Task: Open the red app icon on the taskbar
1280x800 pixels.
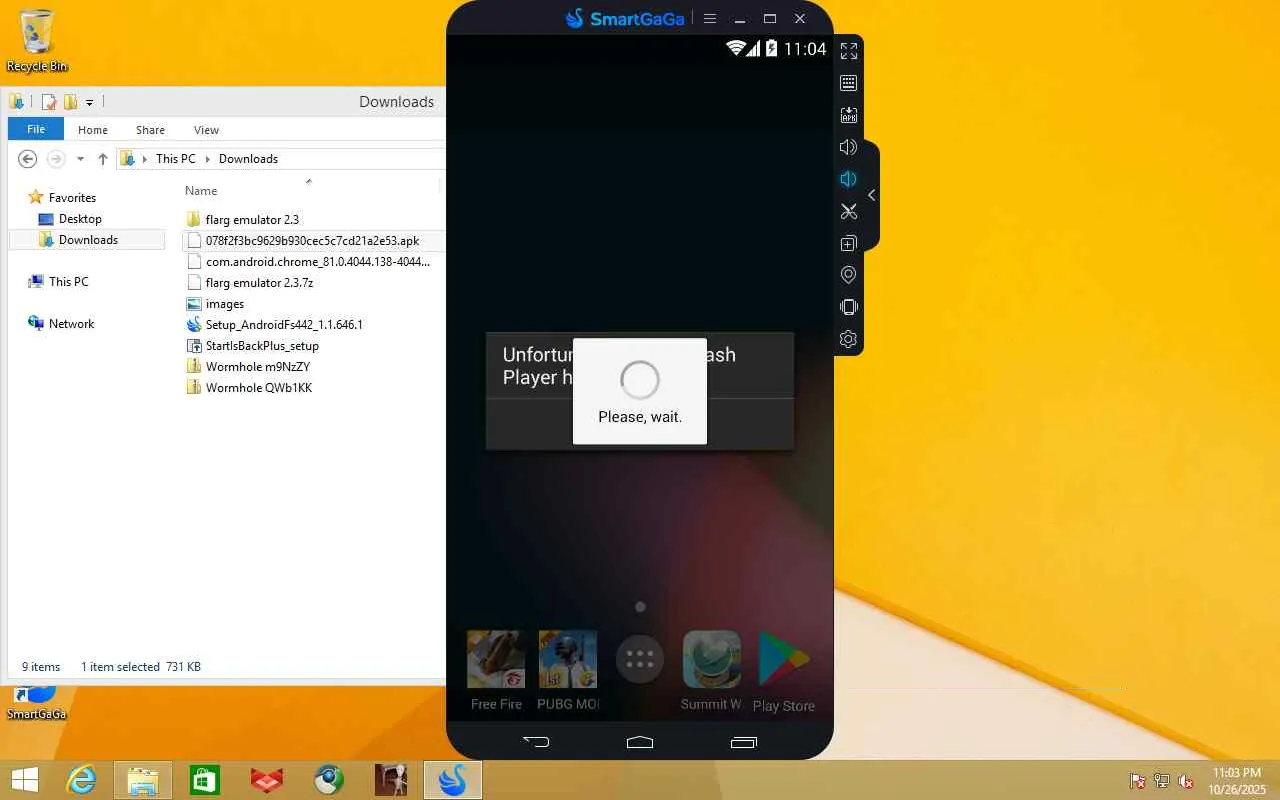Action: [x=267, y=780]
